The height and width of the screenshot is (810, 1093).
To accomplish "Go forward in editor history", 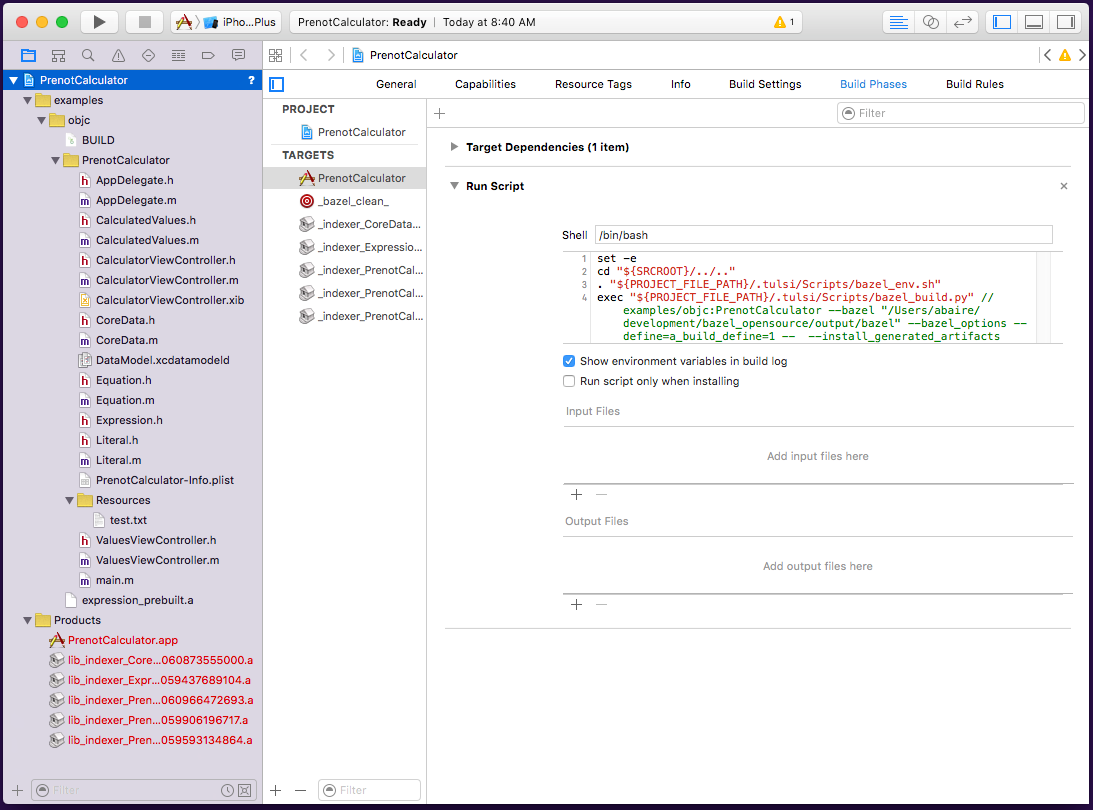I will tap(331, 55).
